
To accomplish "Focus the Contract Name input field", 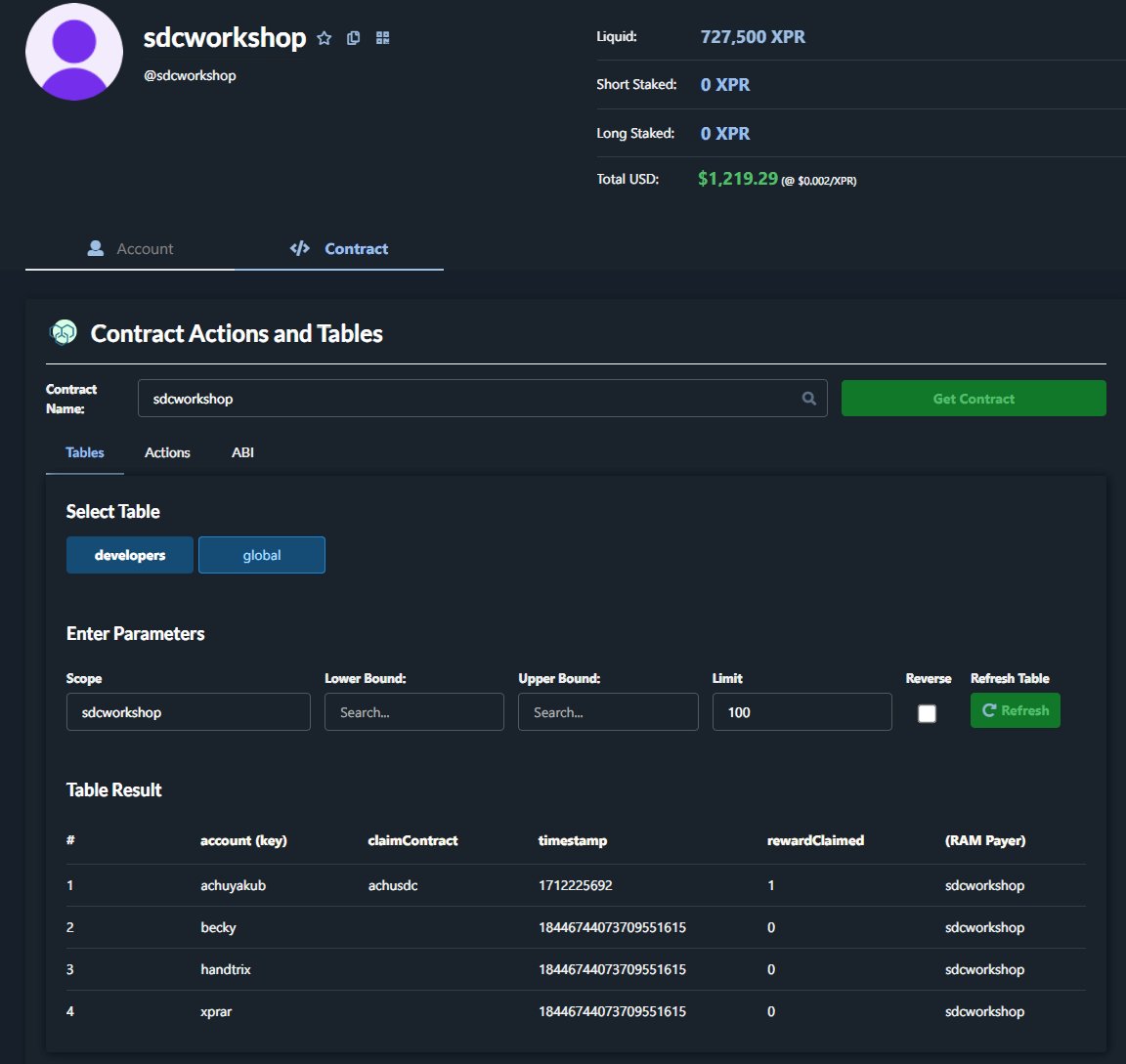I will coord(483,399).
